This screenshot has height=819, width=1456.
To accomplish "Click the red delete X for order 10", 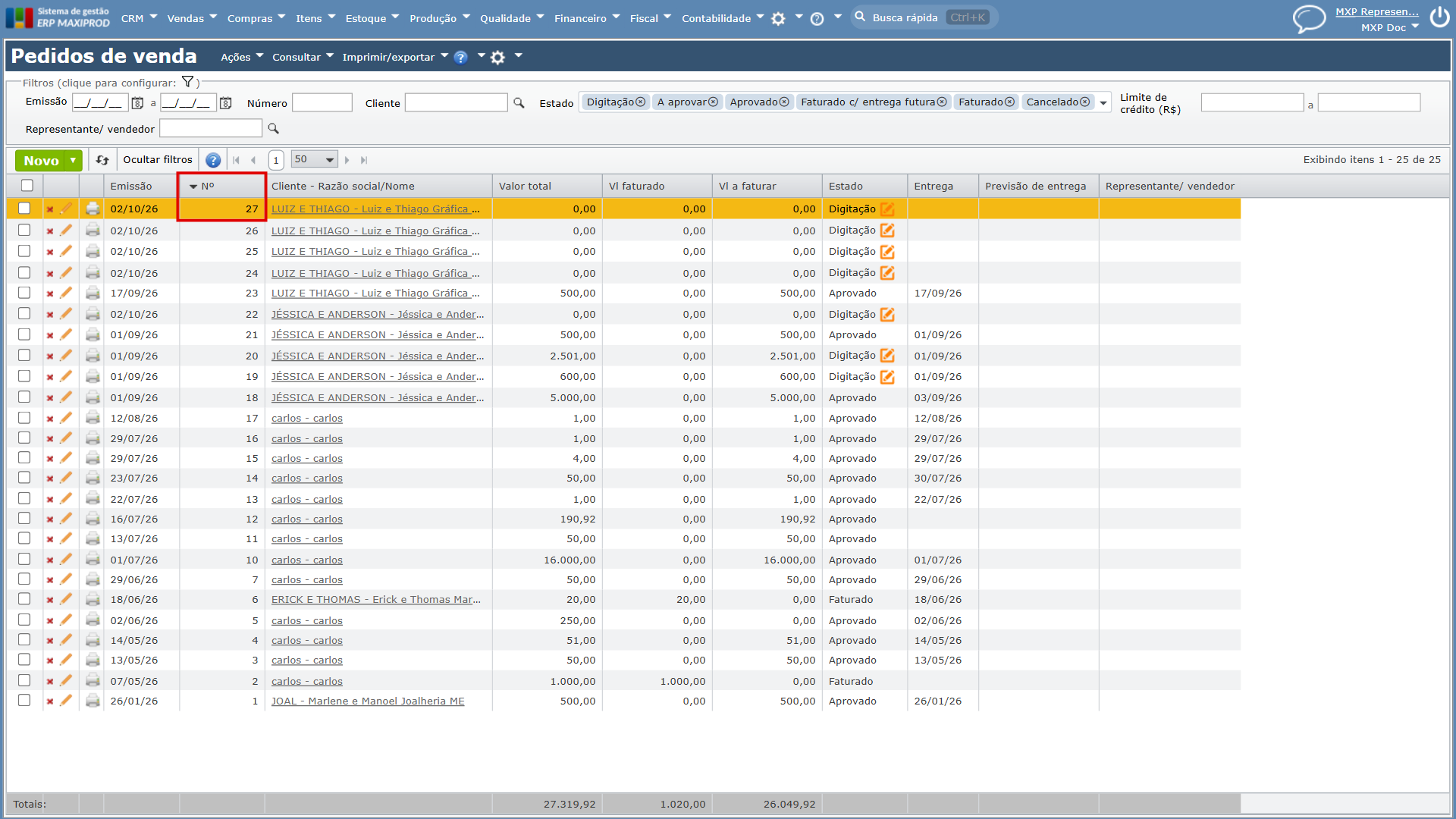I will (x=50, y=560).
